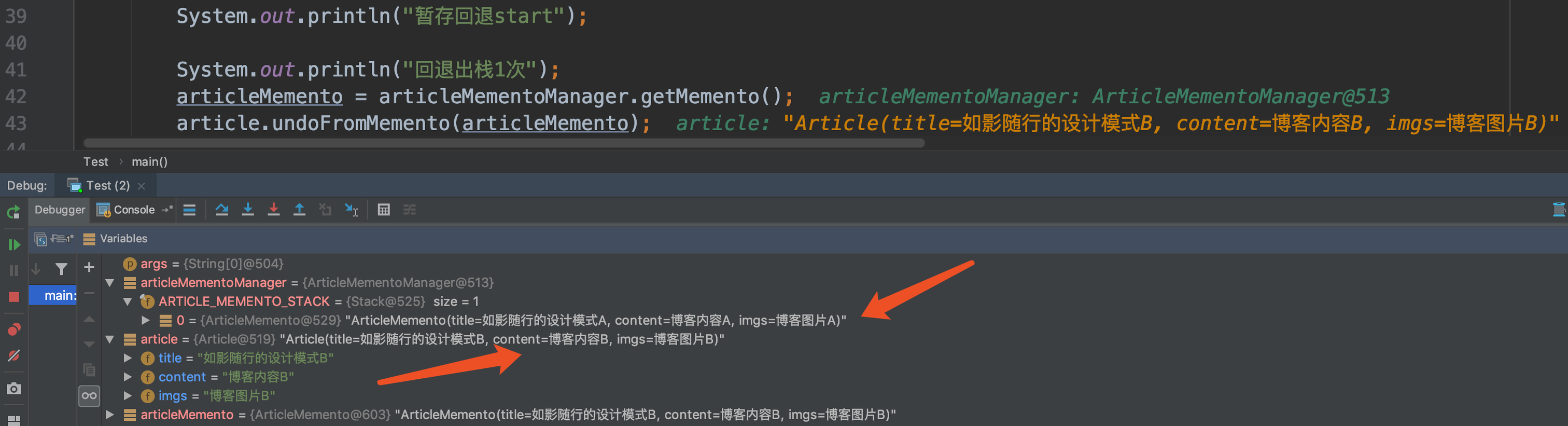Drop the current frame
The image size is (1568, 426).
326,210
